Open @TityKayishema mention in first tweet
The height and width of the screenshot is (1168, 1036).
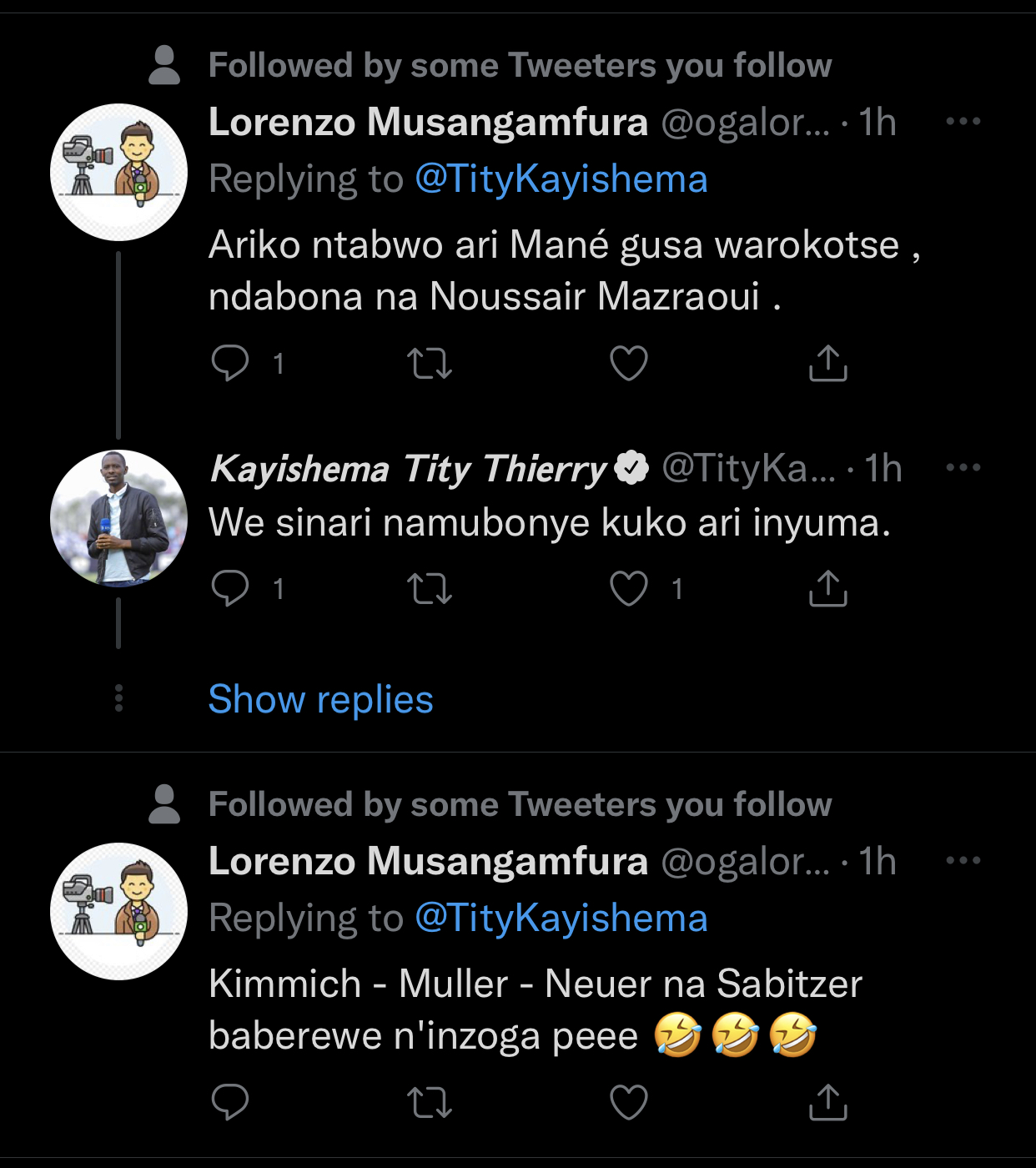pyautogui.click(x=561, y=179)
